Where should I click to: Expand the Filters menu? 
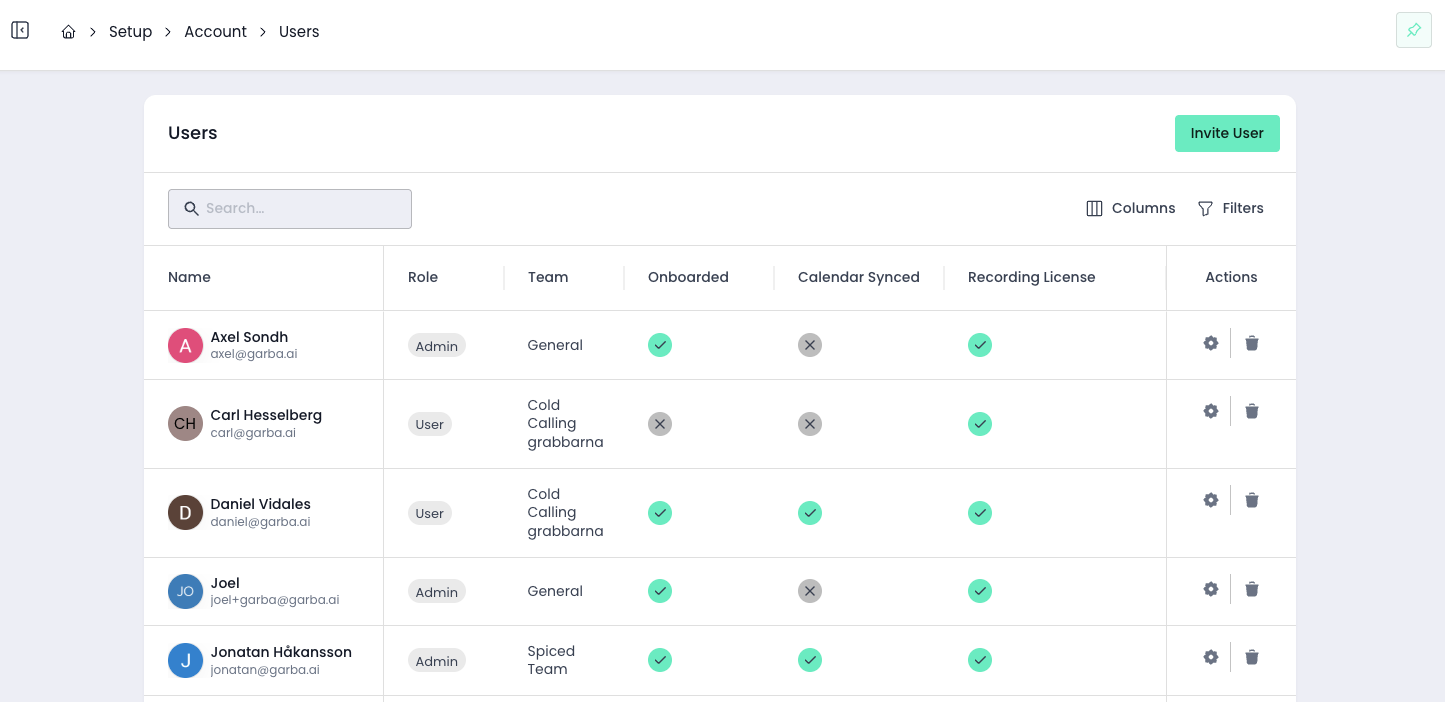click(x=1230, y=208)
